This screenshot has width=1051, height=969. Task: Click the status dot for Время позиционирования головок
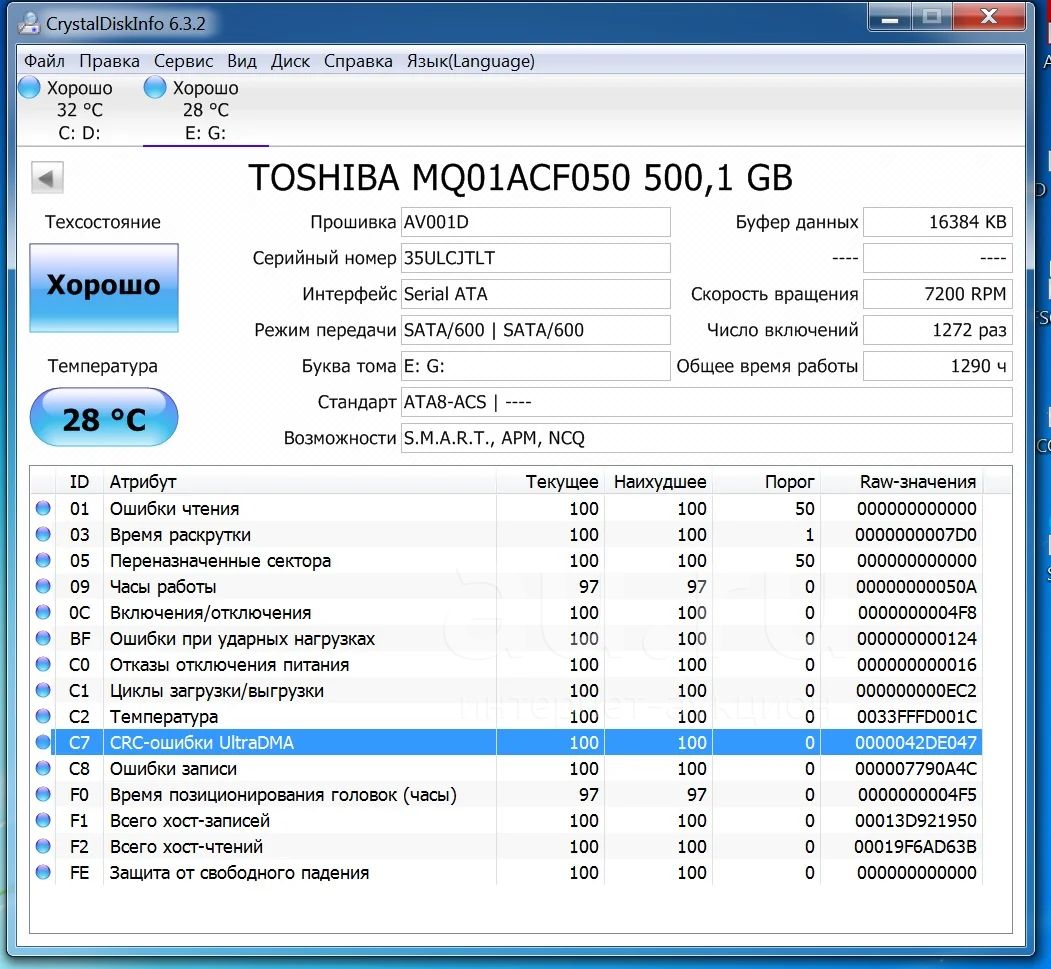pyautogui.click(x=44, y=794)
